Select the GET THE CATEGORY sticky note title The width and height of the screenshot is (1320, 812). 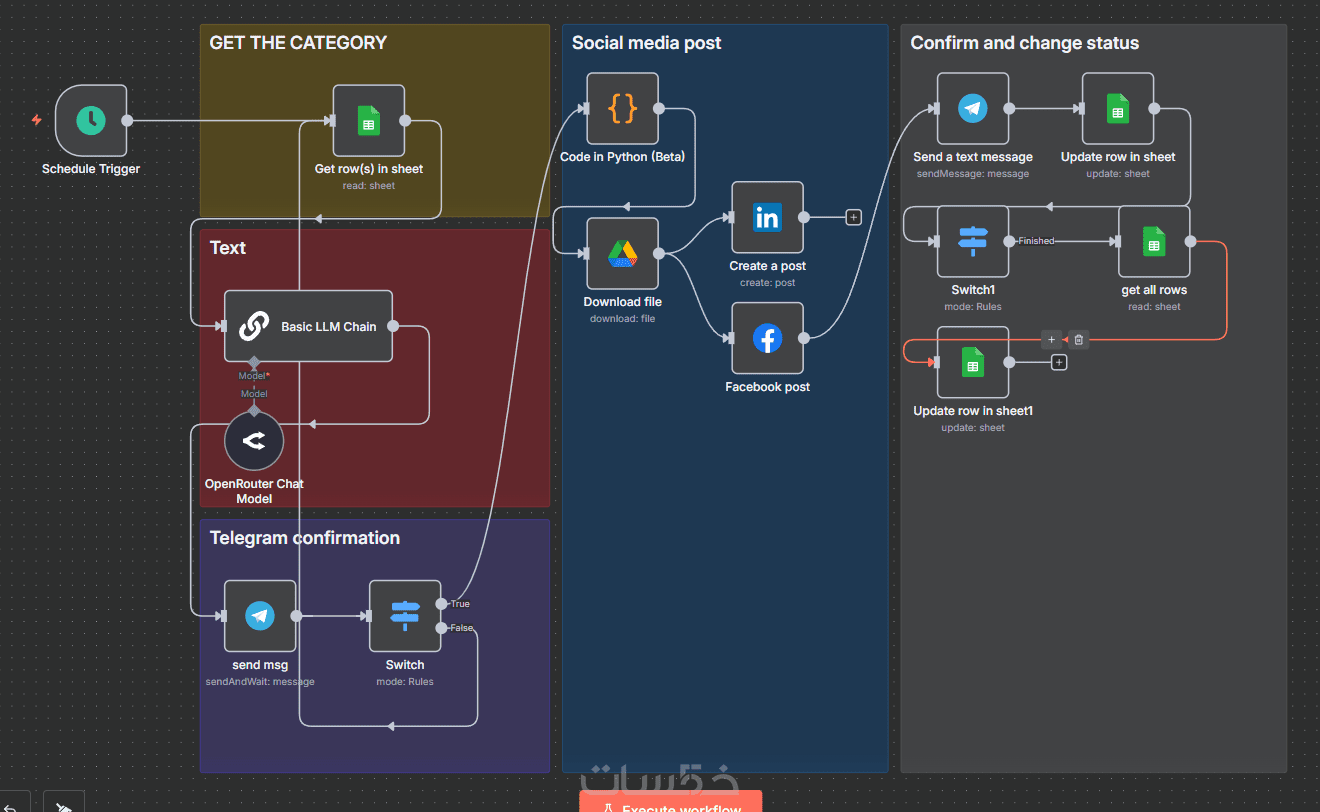click(298, 43)
